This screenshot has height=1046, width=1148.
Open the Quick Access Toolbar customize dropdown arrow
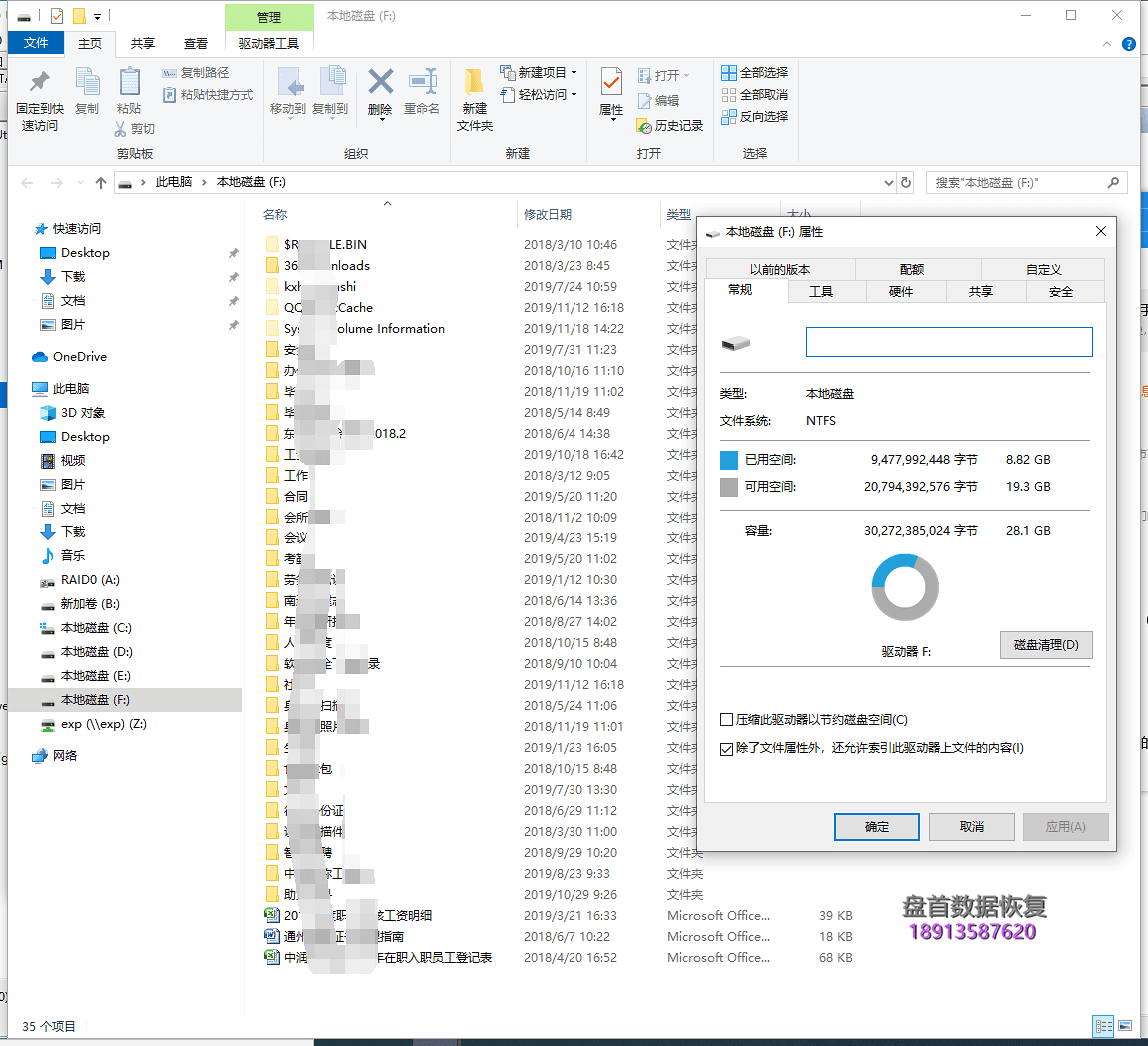97,15
